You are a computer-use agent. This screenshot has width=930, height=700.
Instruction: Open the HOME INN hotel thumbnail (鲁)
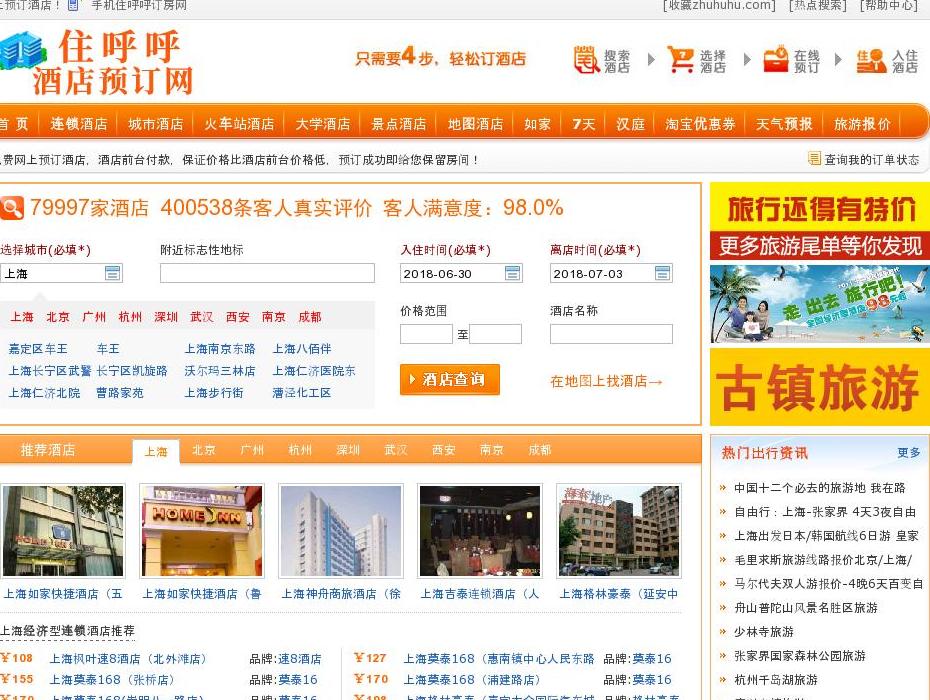click(x=202, y=531)
